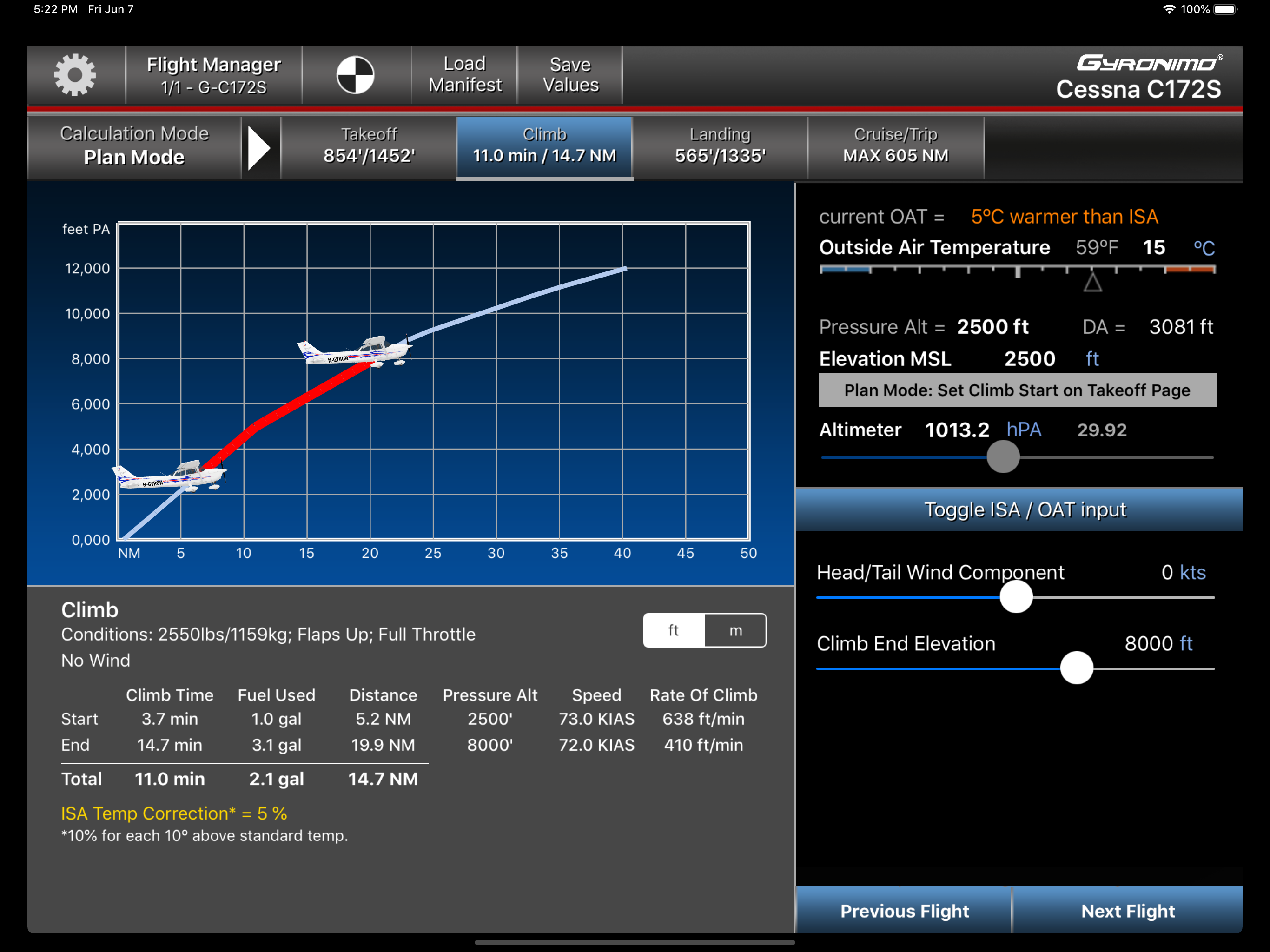
Task: Change altimeter unit hPA
Action: pos(1024,430)
